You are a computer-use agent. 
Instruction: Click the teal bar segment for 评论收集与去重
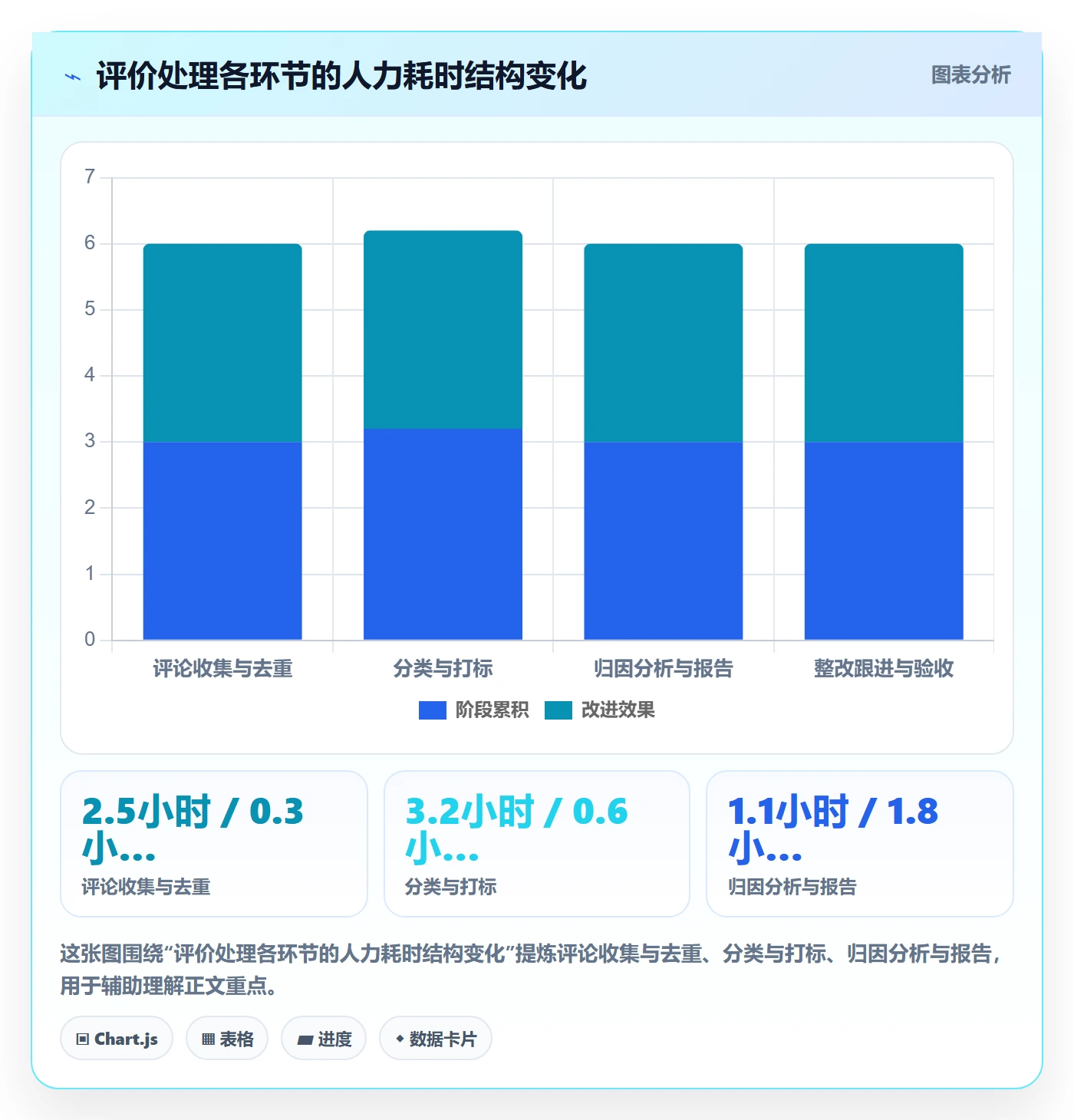coord(222,343)
